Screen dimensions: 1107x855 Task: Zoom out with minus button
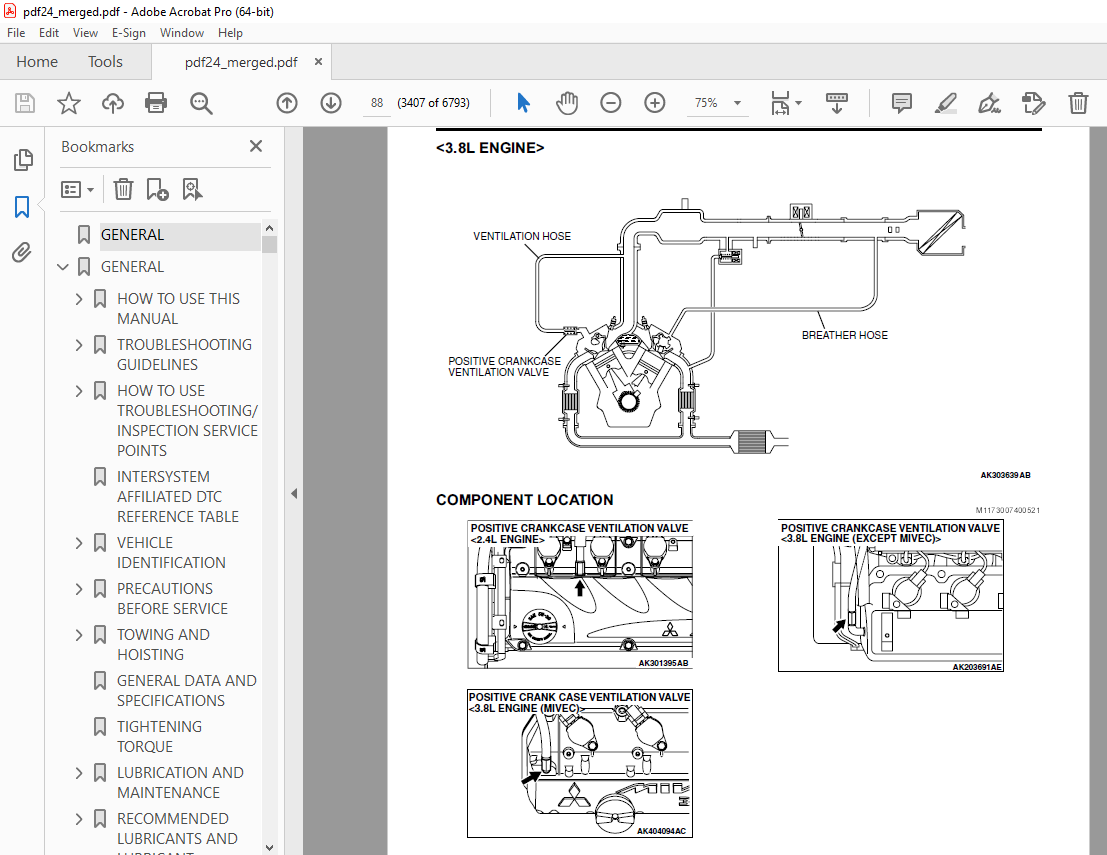[x=611, y=103]
